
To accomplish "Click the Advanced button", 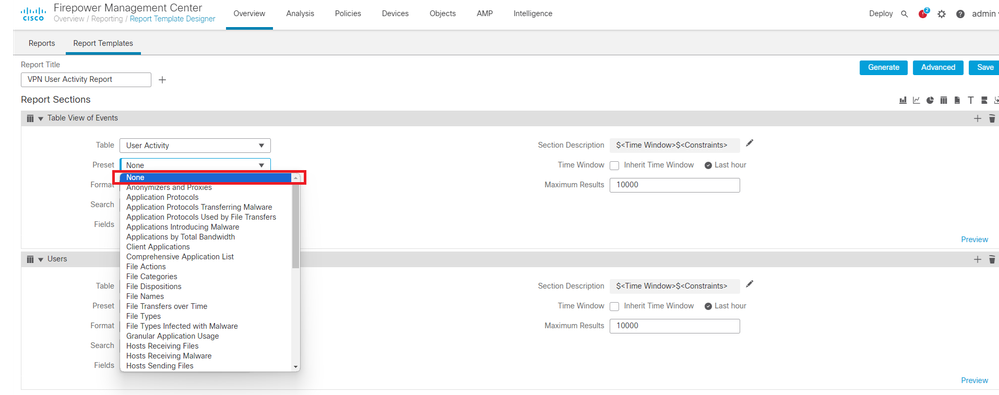I will coord(938,68).
